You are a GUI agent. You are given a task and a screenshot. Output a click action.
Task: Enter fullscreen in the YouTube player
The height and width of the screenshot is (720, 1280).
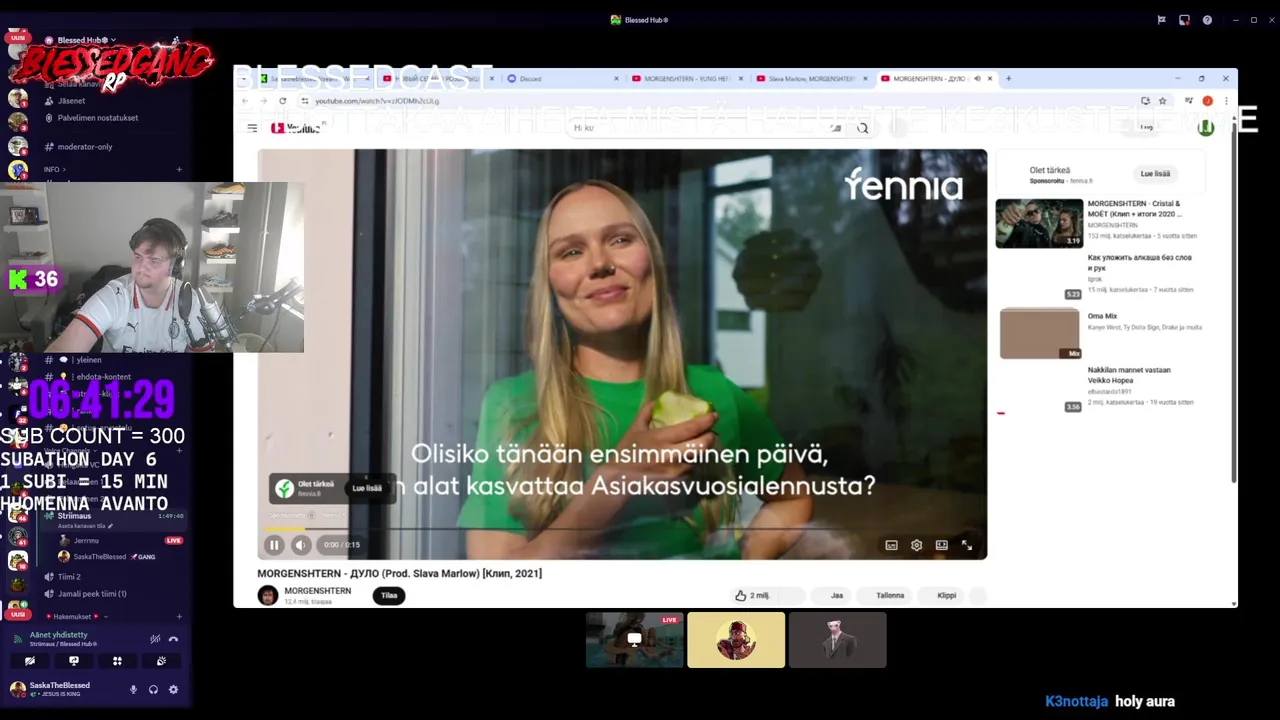point(967,545)
